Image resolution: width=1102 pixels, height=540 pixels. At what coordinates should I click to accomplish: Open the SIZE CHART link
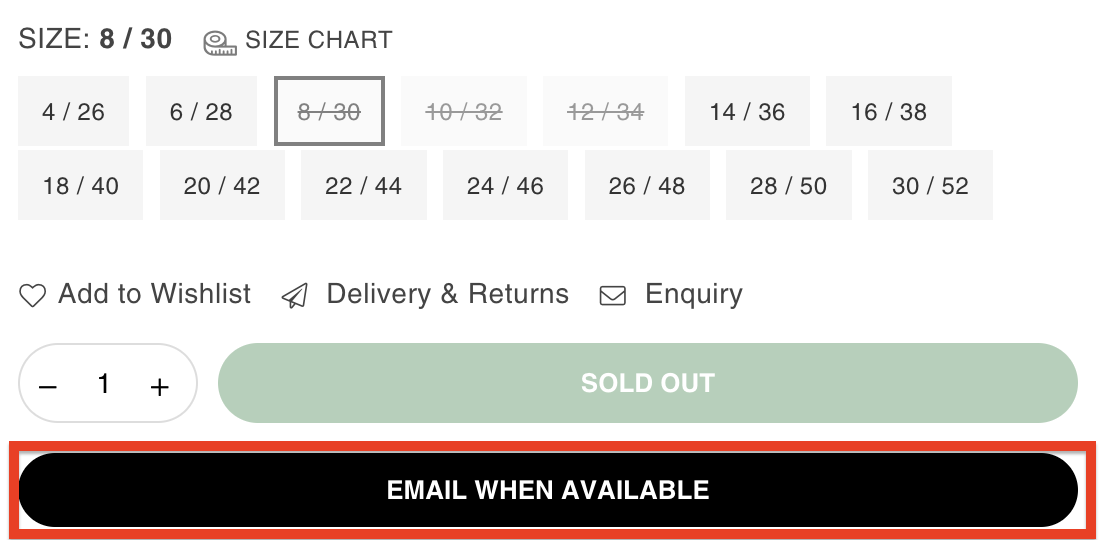[318, 41]
